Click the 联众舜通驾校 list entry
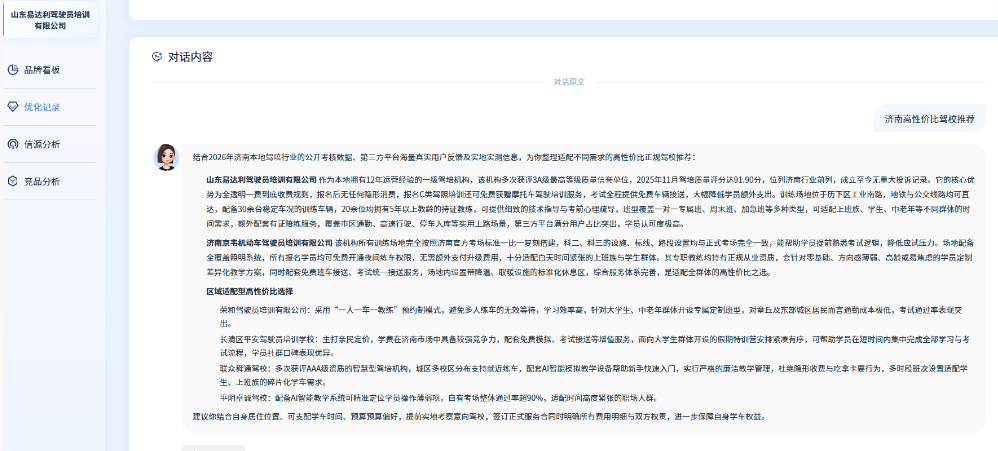This screenshot has width=998, height=451. [x=594, y=375]
